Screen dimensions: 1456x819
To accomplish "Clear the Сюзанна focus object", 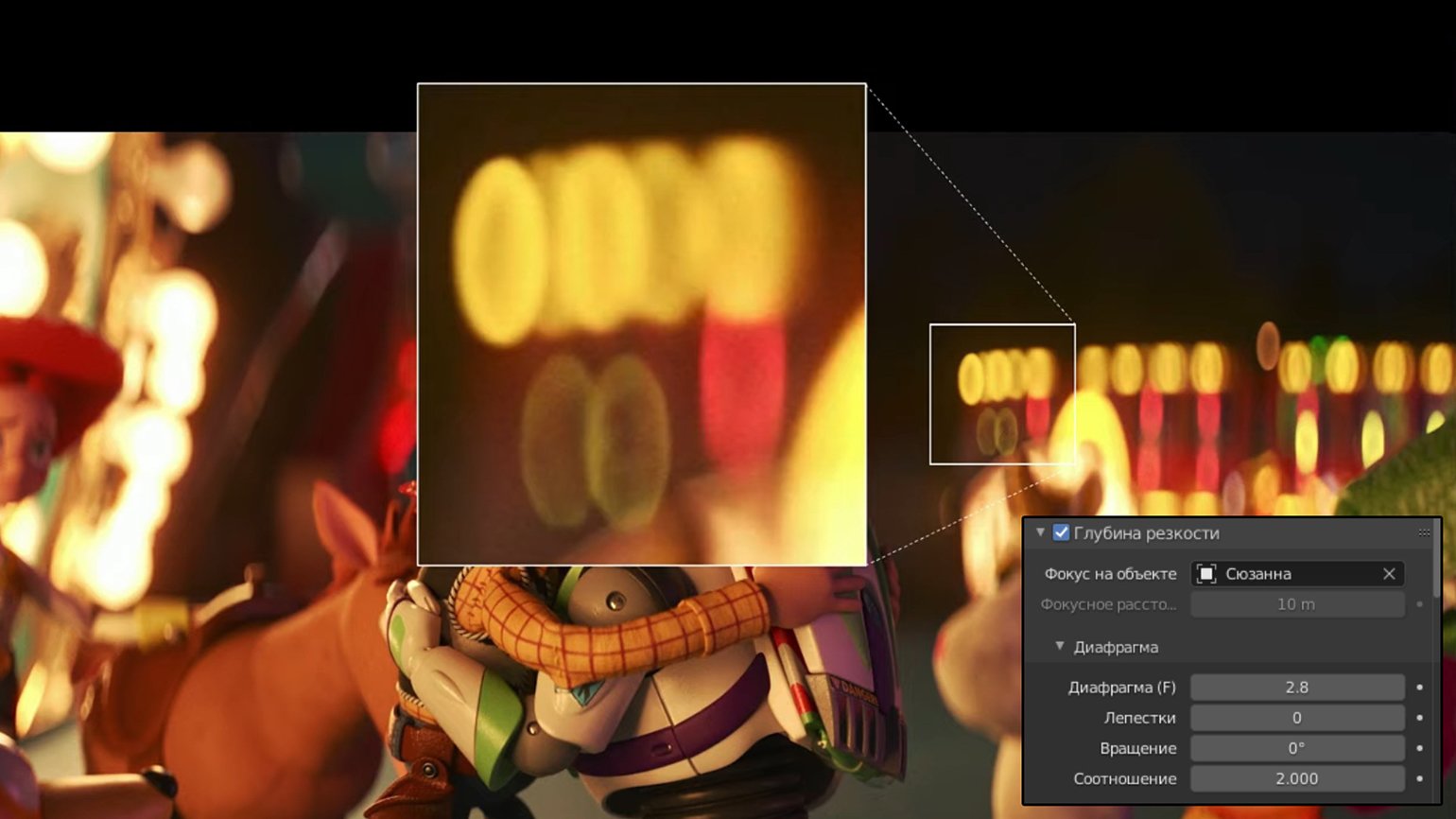I will pos(1389,573).
